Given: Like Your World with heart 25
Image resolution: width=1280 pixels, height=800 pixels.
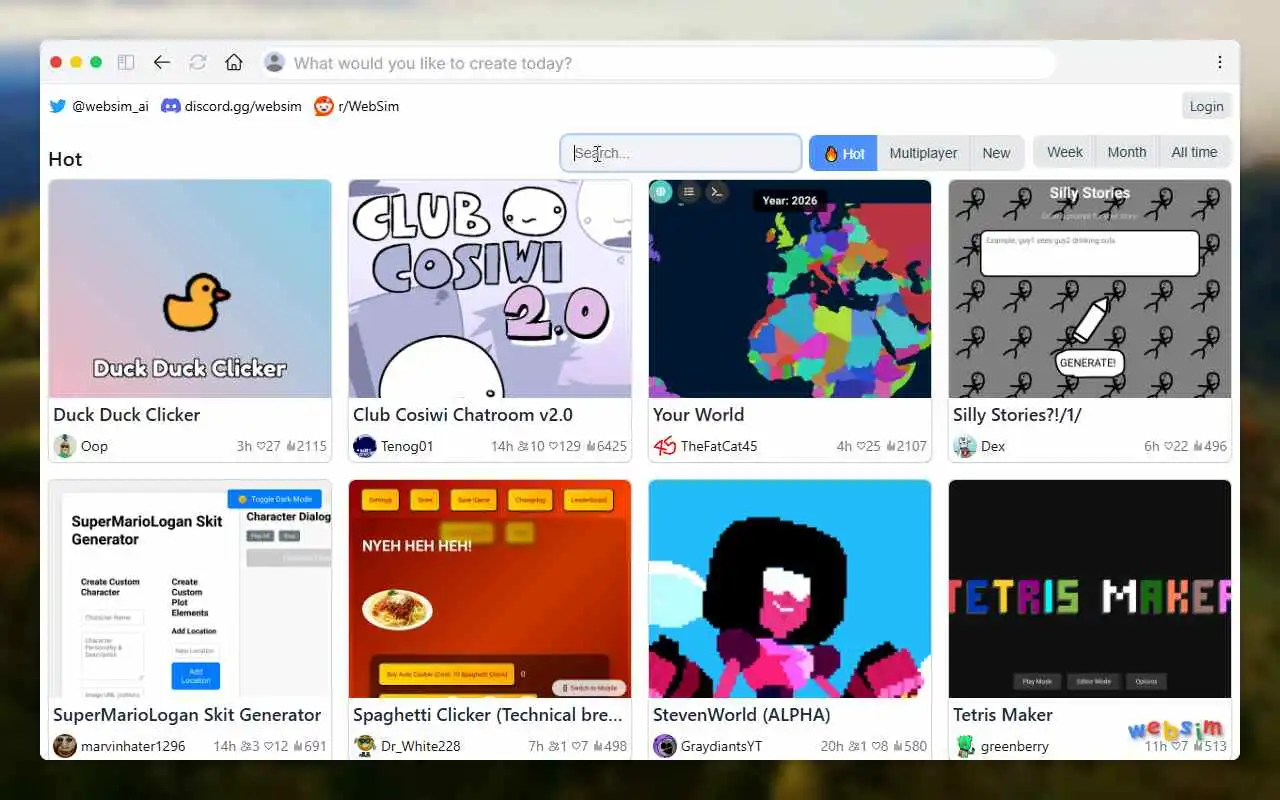Looking at the screenshot, I should click(869, 446).
